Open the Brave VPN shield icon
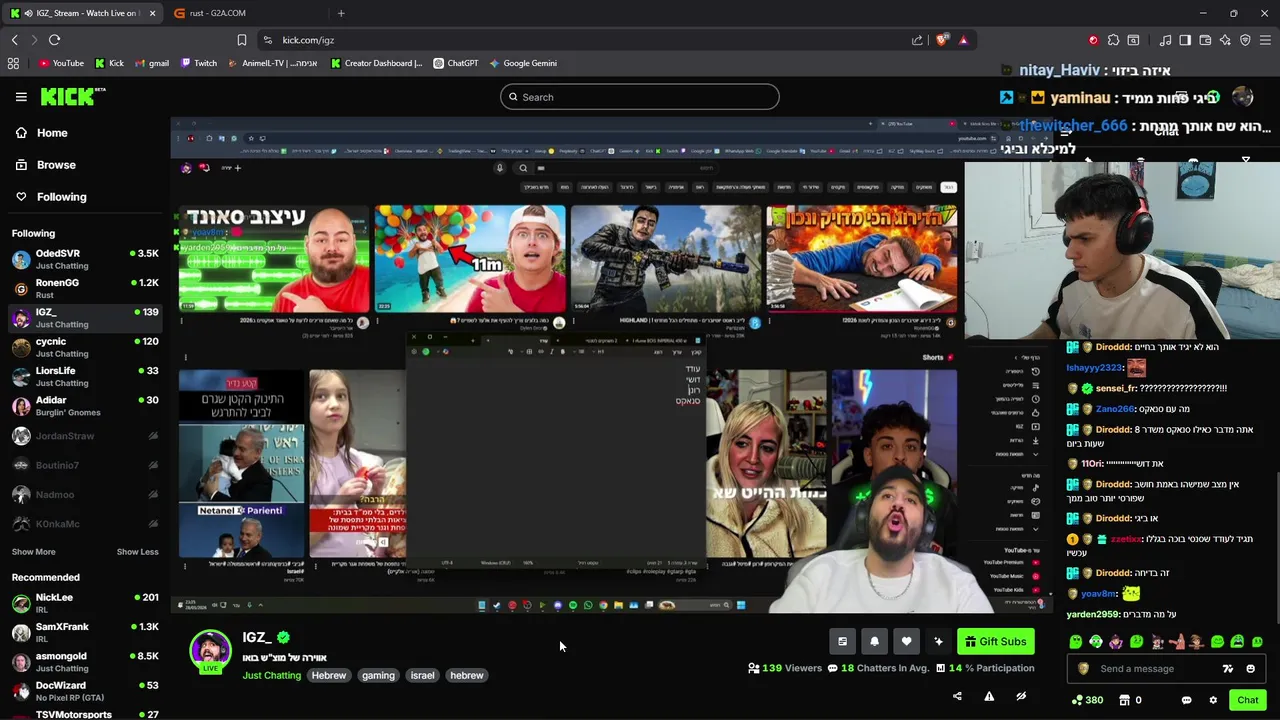Viewport: 1280px width, 720px height. coord(1245,40)
